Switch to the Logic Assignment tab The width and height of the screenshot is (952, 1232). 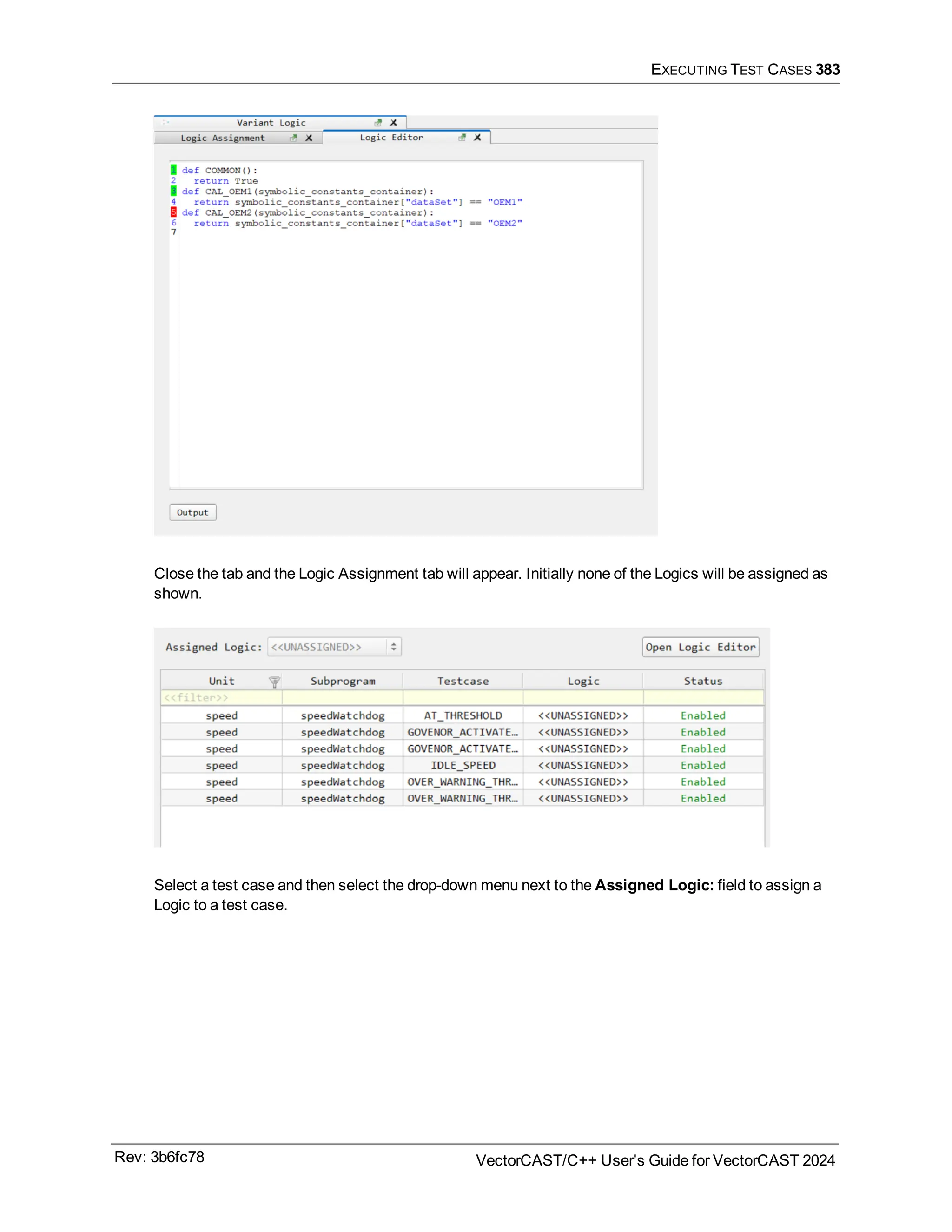(x=223, y=138)
